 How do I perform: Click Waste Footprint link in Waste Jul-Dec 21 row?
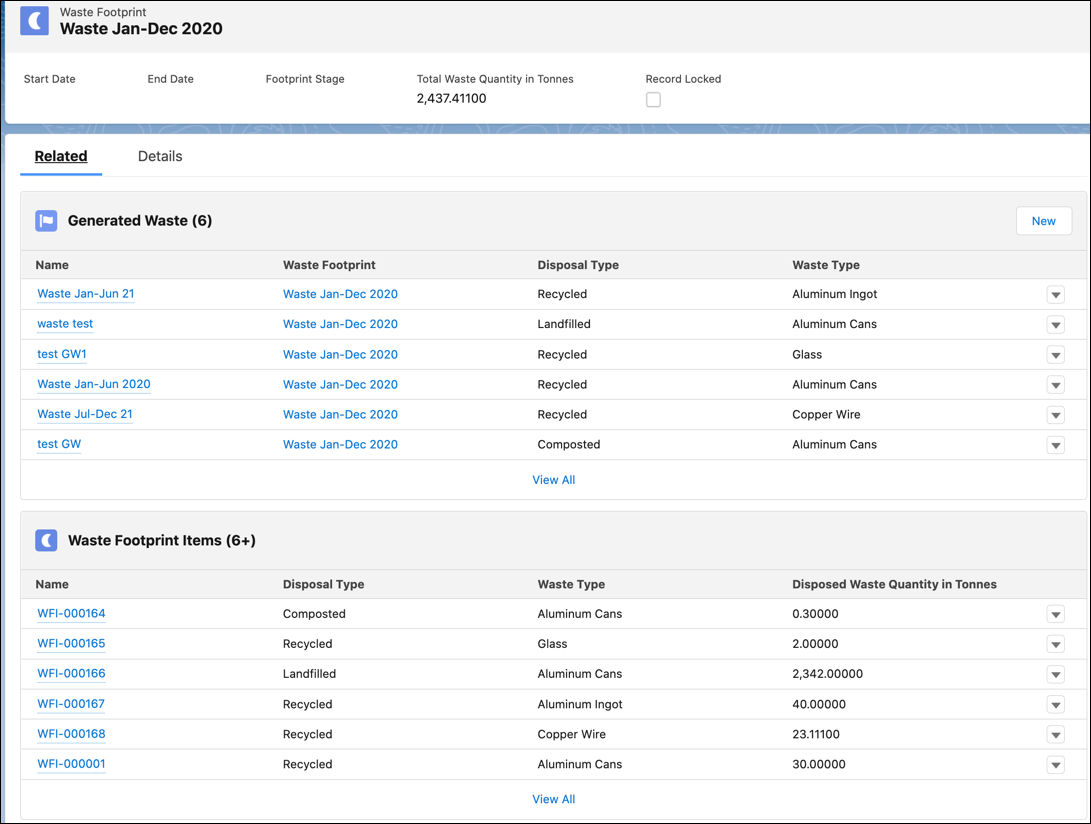click(340, 414)
